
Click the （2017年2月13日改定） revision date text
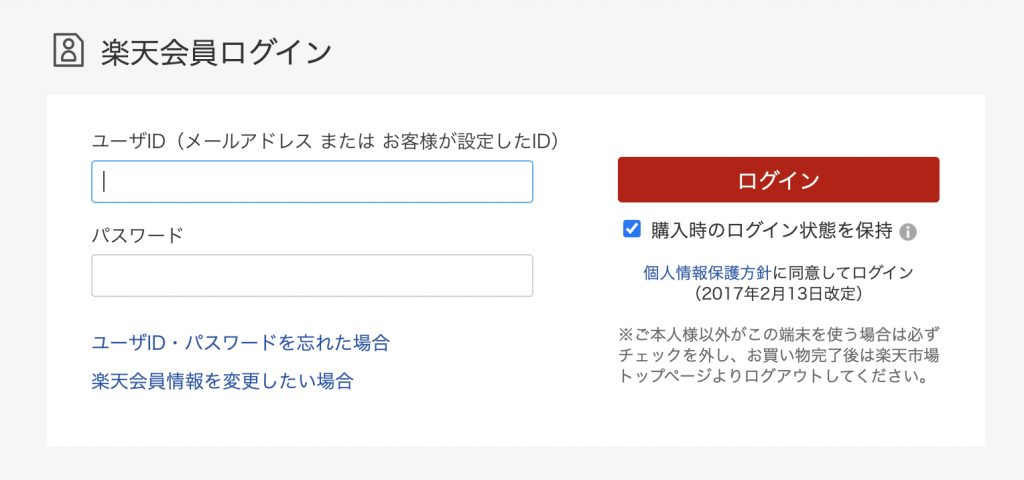[x=778, y=295]
